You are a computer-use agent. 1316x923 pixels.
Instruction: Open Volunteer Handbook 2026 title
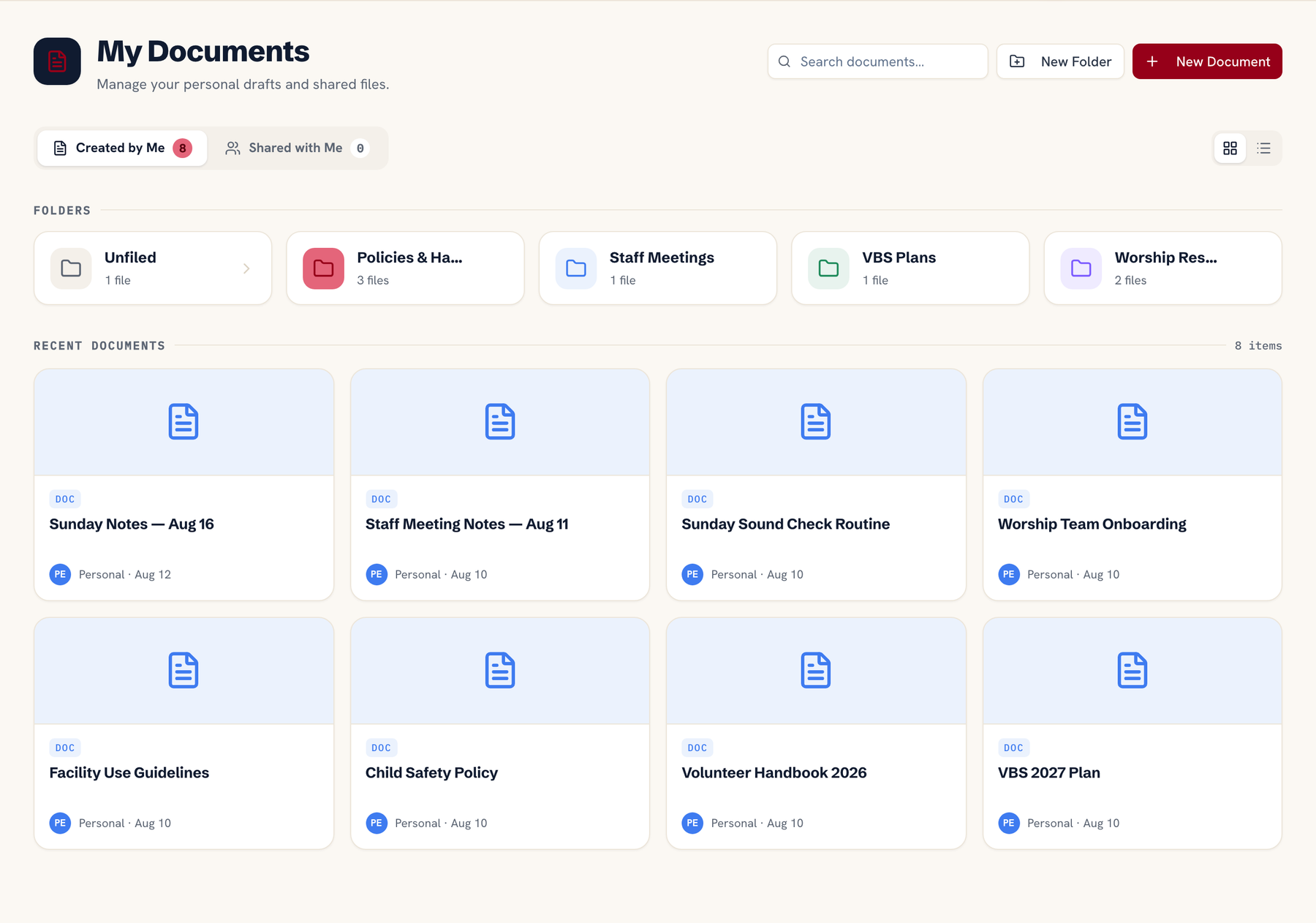tap(774, 773)
